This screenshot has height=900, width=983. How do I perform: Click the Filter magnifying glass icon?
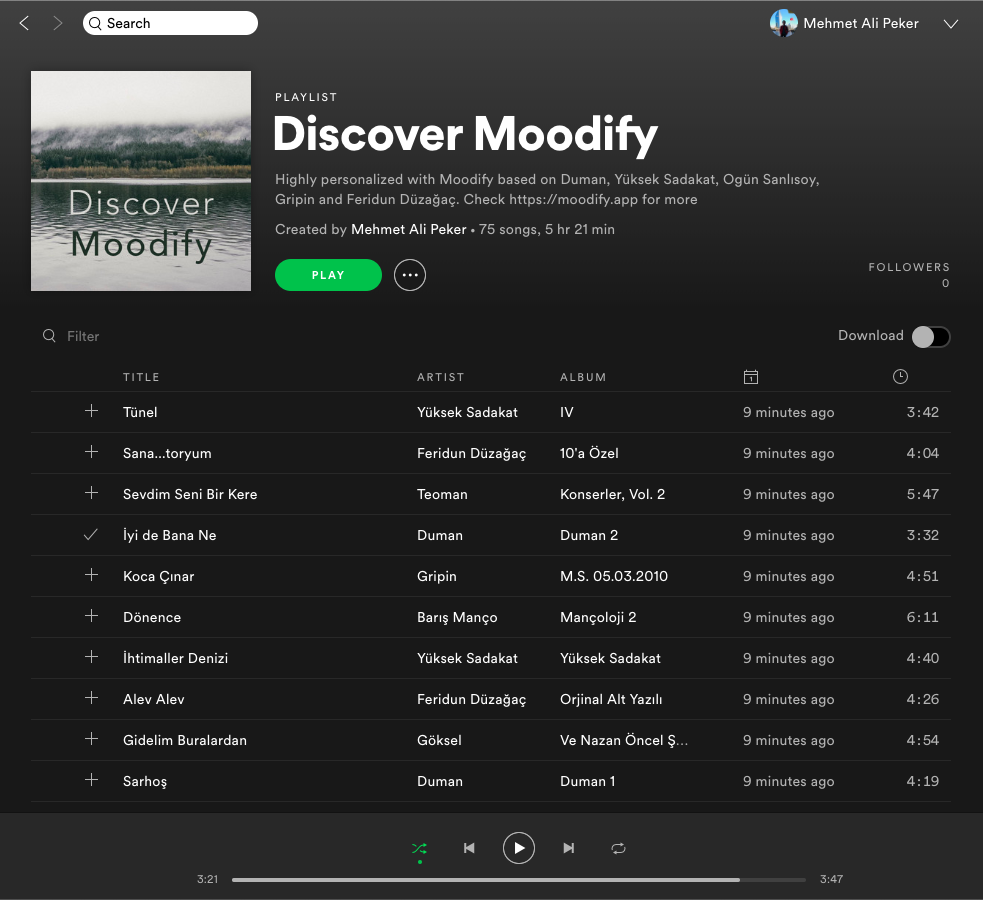click(x=49, y=336)
